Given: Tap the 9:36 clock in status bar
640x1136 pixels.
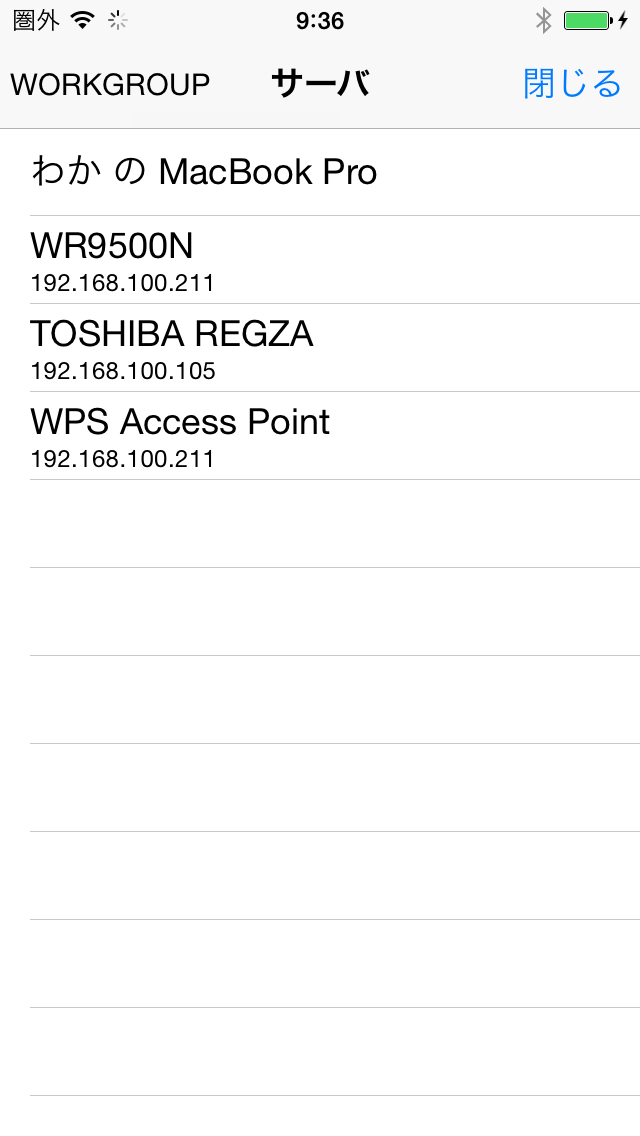Looking at the screenshot, I should [x=320, y=20].
